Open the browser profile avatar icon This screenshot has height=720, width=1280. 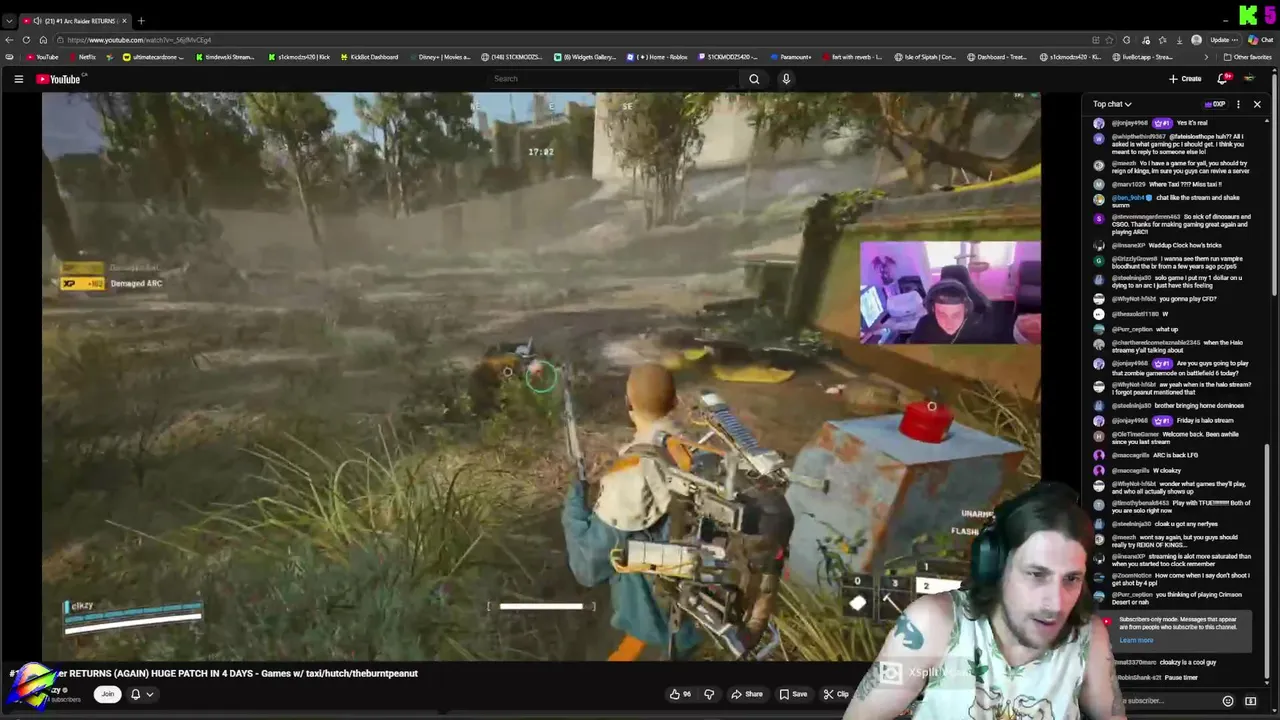[x=1196, y=40]
